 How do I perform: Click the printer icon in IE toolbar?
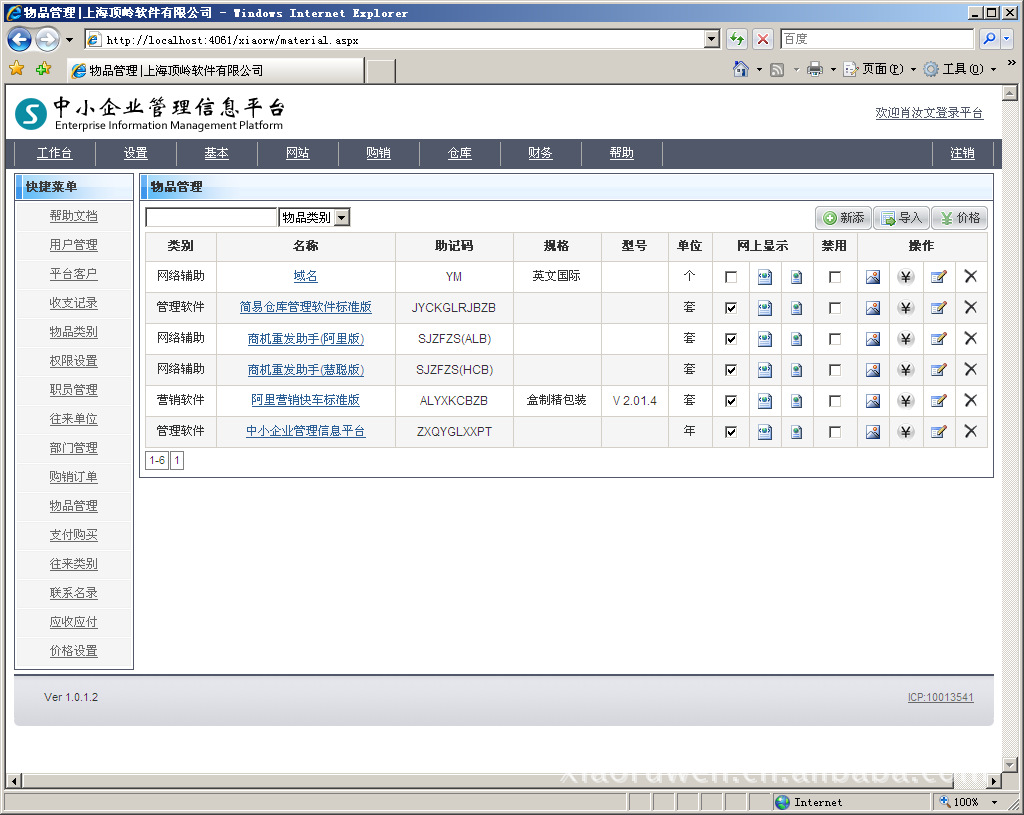(815, 70)
